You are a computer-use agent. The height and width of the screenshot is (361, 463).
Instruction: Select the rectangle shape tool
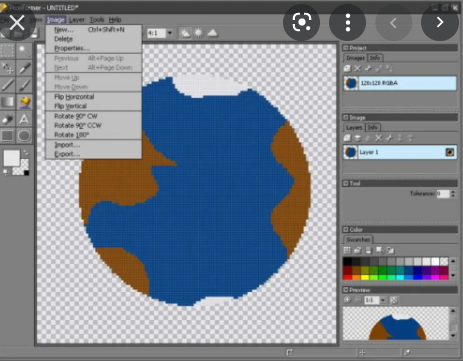[x=7, y=136]
